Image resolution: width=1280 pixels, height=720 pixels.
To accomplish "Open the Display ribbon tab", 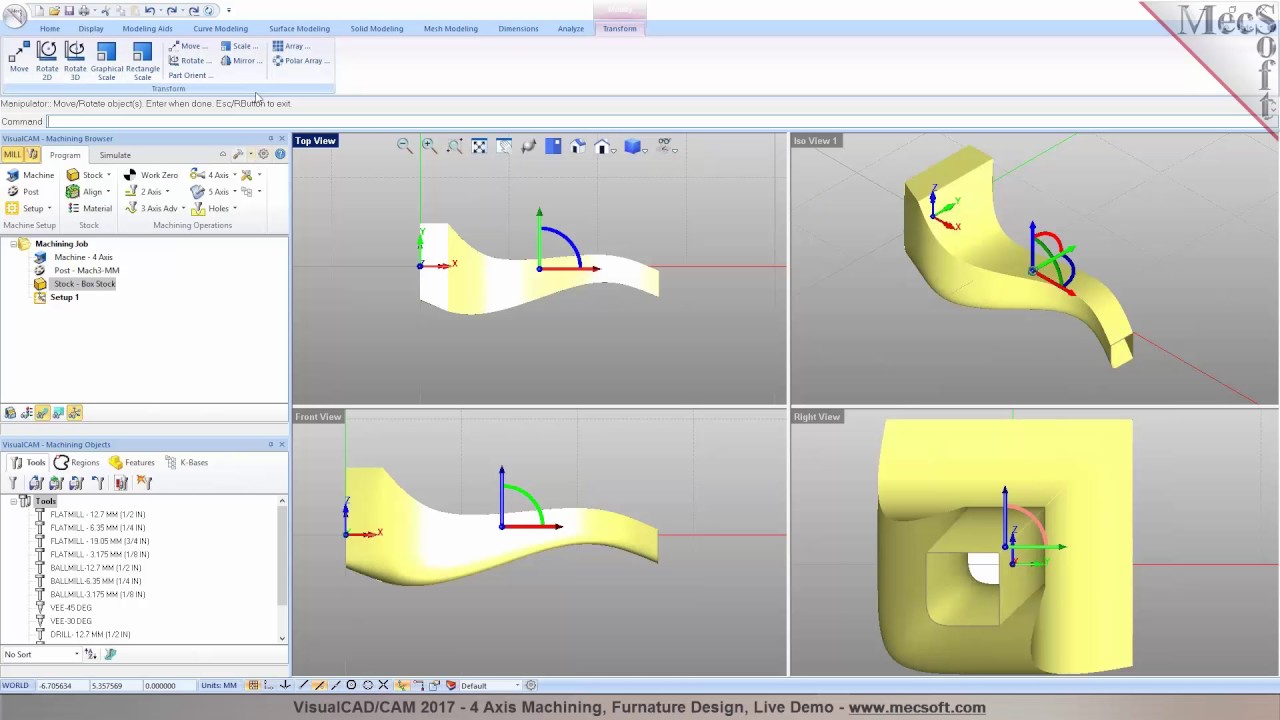I will tap(91, 29).
